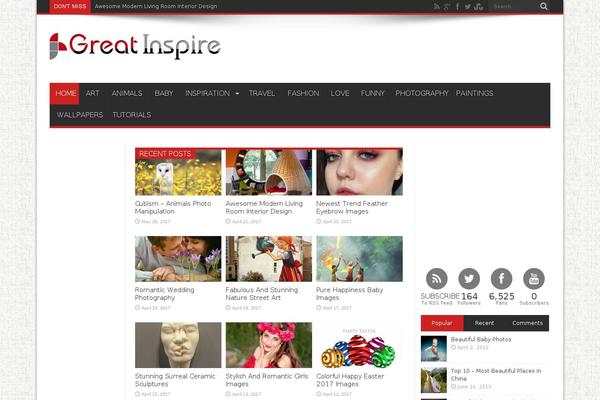600x400 pixels.
Task: Click the owl in yellow flowers thumbnail
Action: [x=178, y=172]
